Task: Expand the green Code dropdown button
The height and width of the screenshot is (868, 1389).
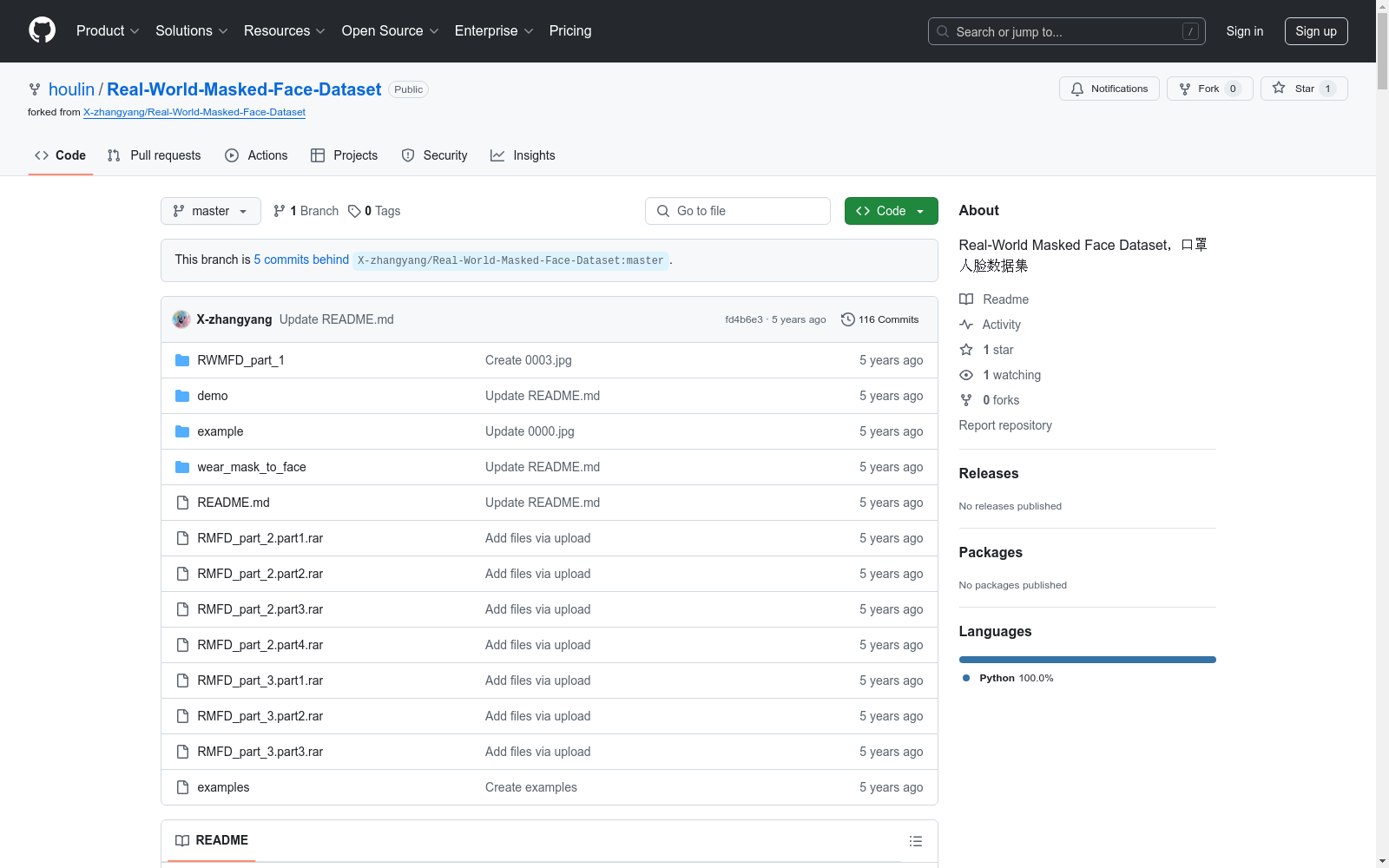Action: point(892,211)
